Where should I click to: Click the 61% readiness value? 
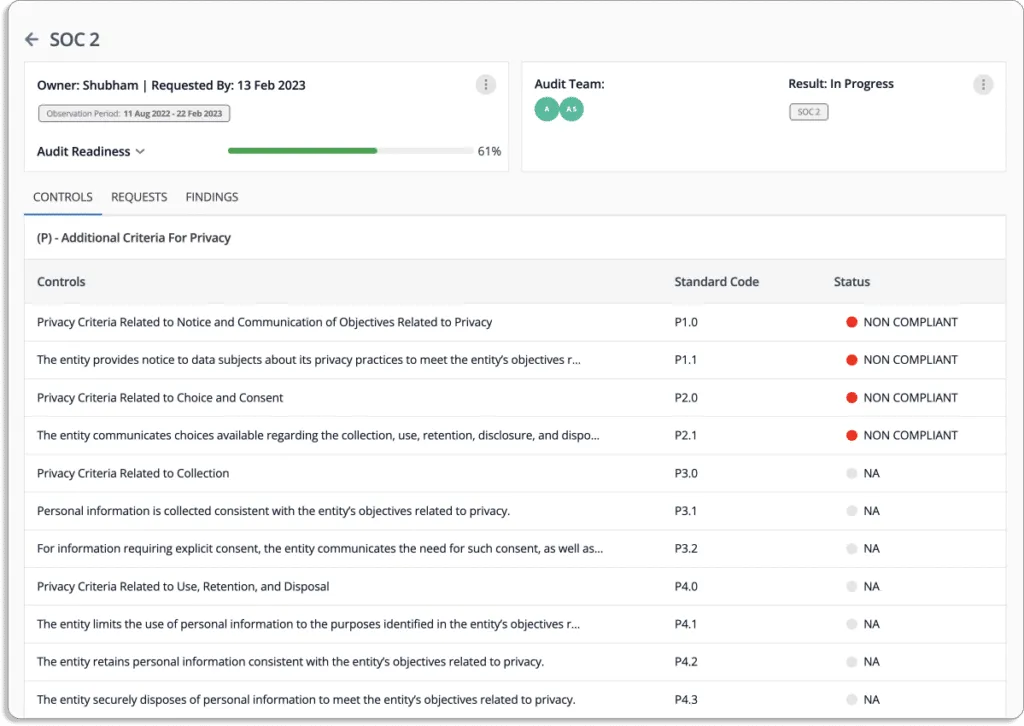click(x=489, y=151)
